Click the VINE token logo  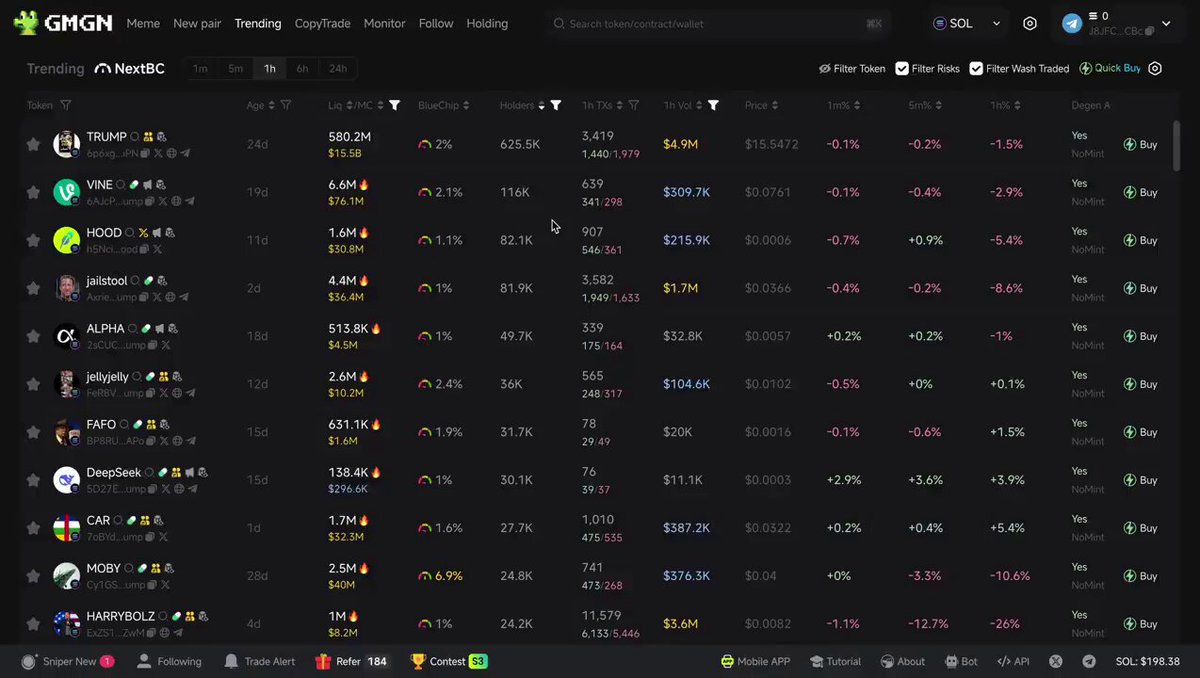66,192
